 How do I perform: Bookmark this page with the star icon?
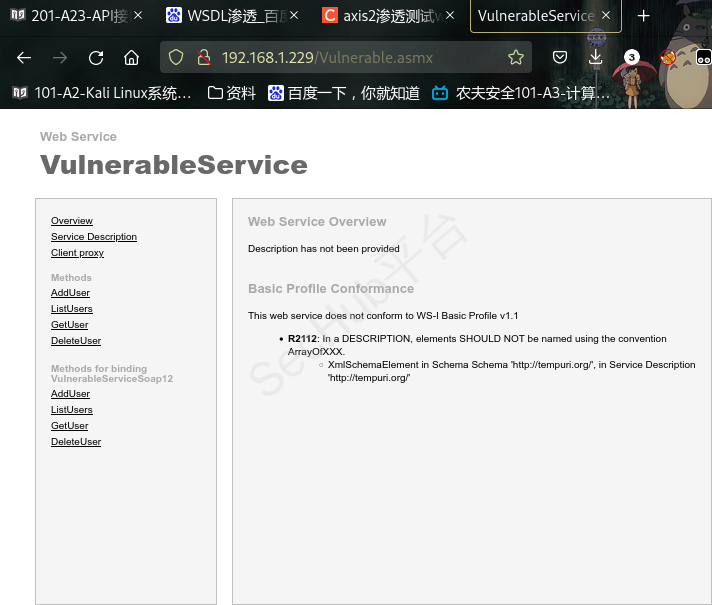tap(516, 58)
